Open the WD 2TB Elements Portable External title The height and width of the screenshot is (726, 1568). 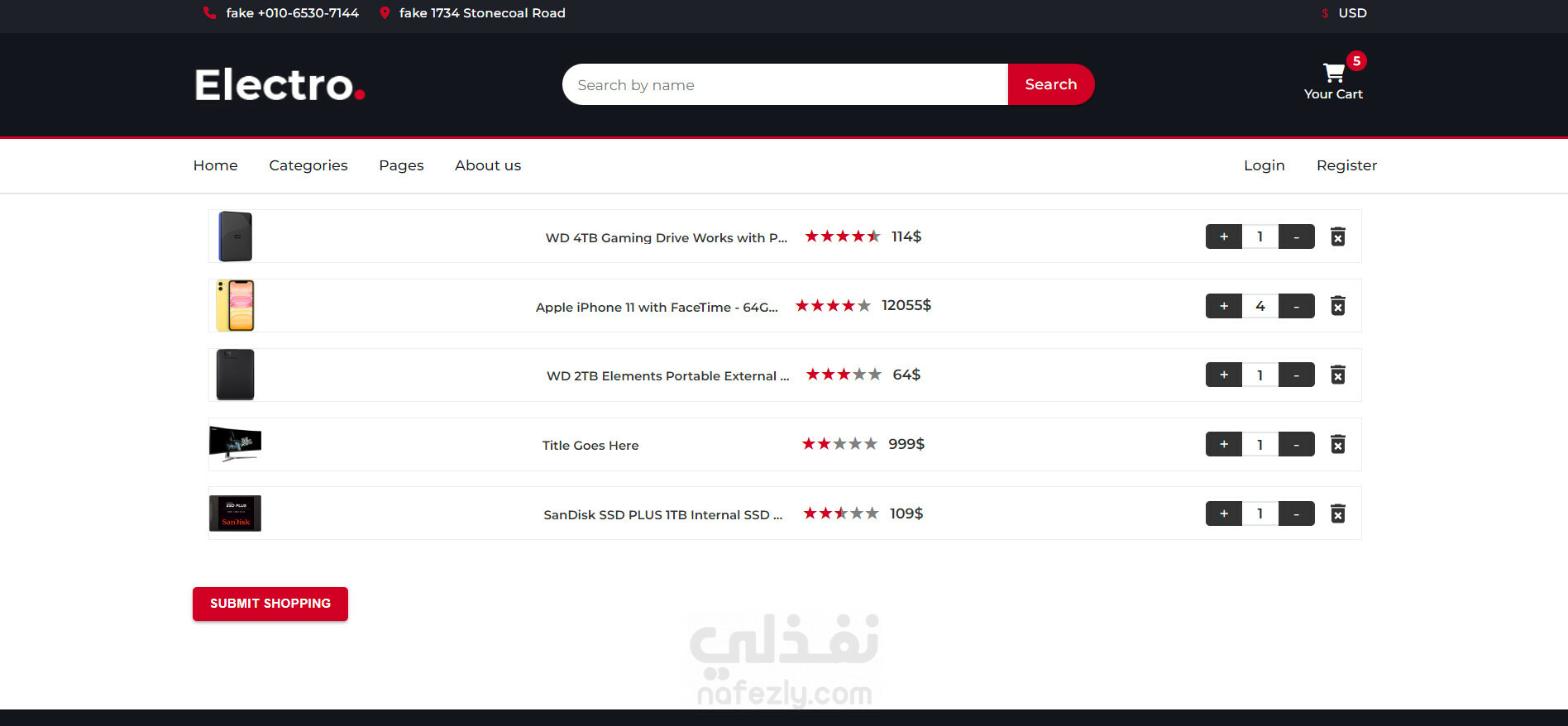668,376
